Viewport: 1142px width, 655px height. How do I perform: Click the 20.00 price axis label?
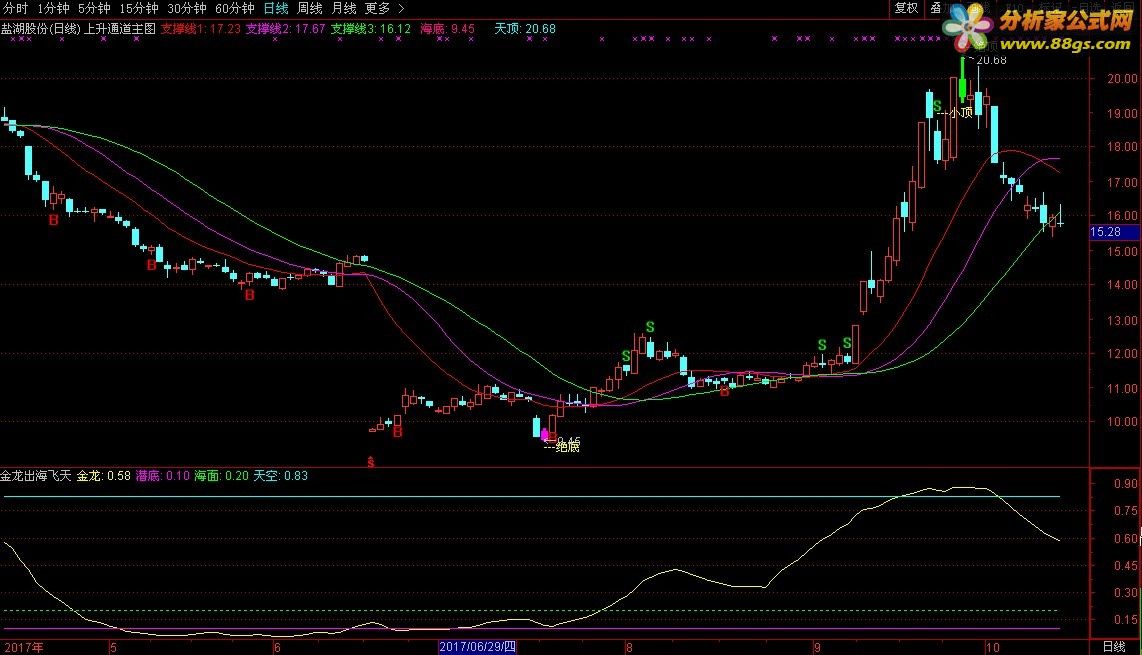1122,79
